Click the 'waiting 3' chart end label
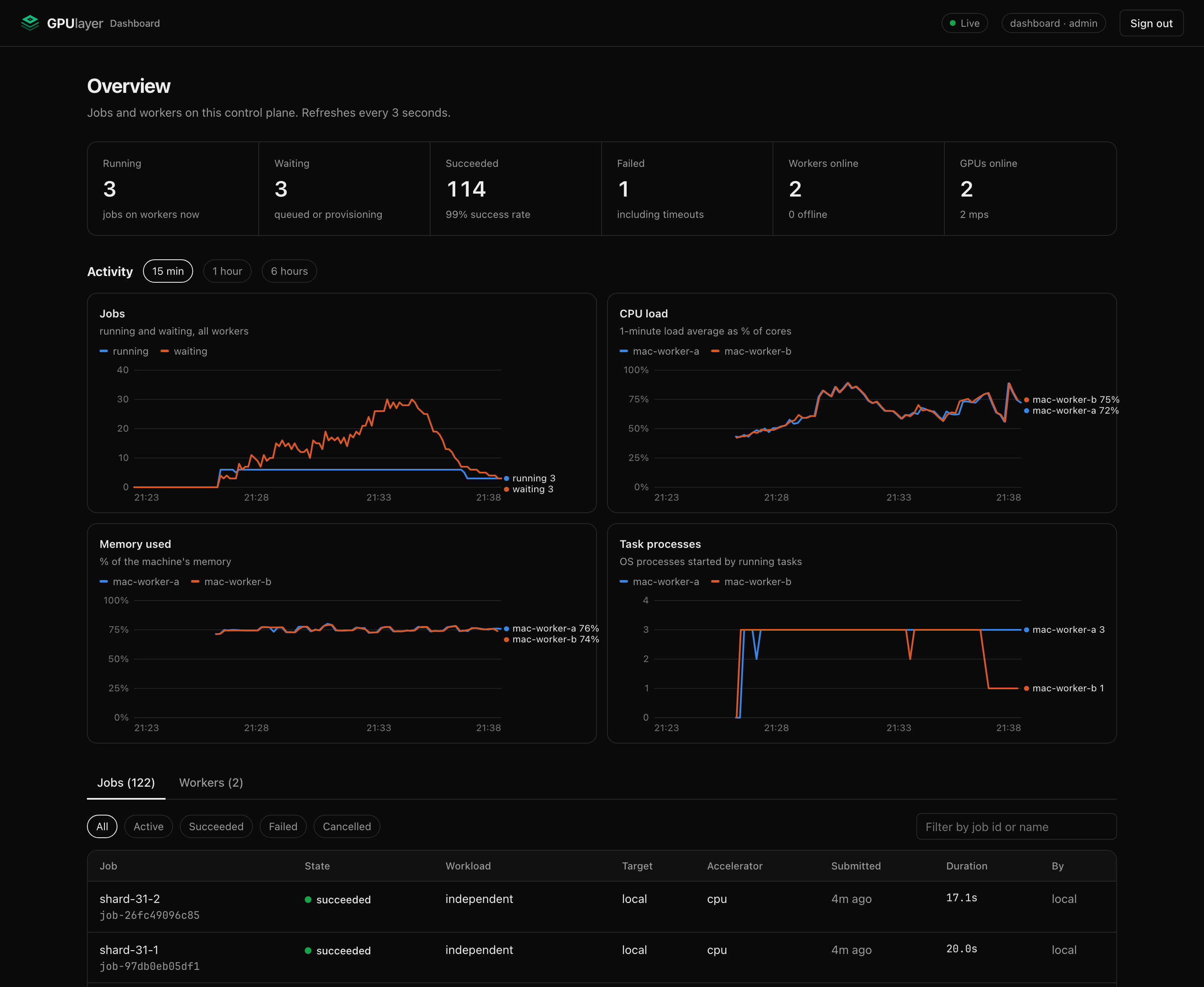The image size is (1204, 987). coord(533,489)
